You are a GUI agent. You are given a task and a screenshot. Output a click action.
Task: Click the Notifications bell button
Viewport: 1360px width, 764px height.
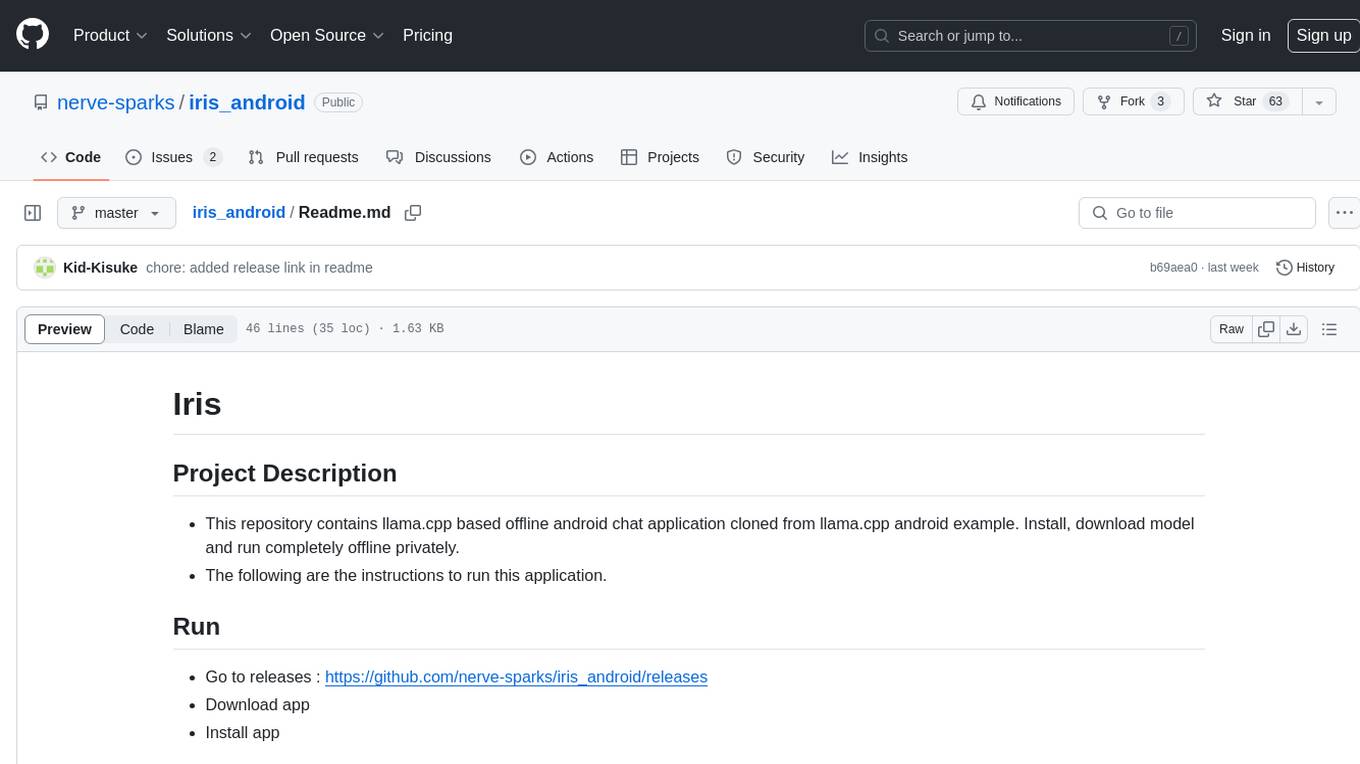point(1016,102)
